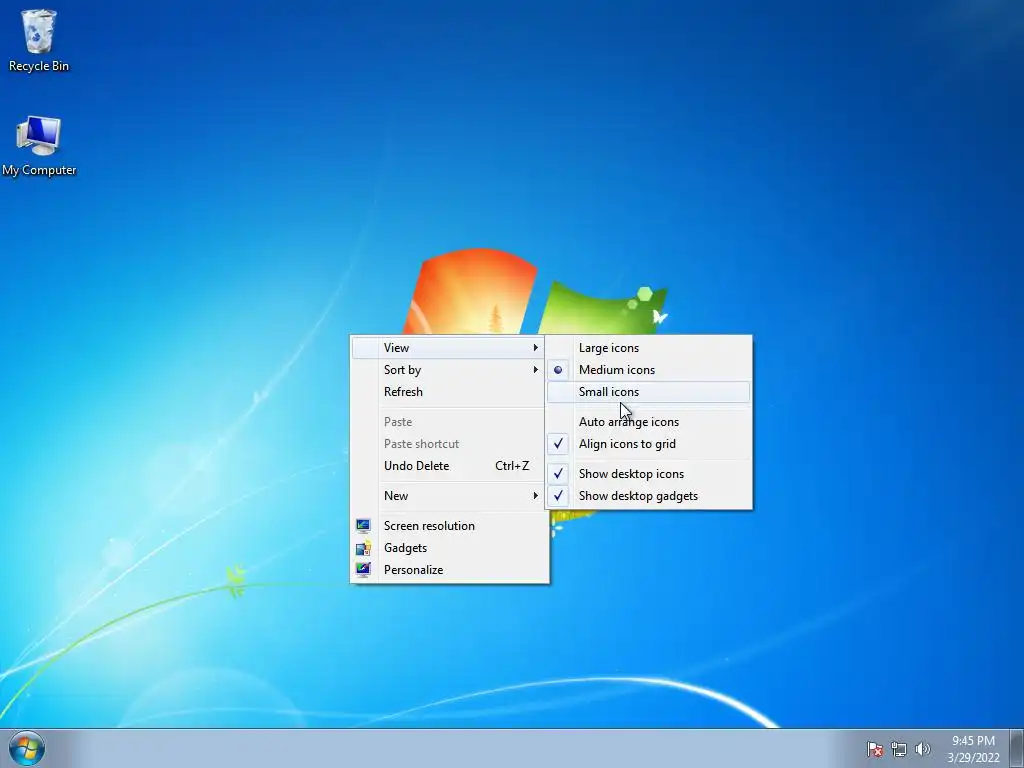Click the Gadgets menu icon
Image resolution: width=1024 pixels, height=768 pixels.
363,548
